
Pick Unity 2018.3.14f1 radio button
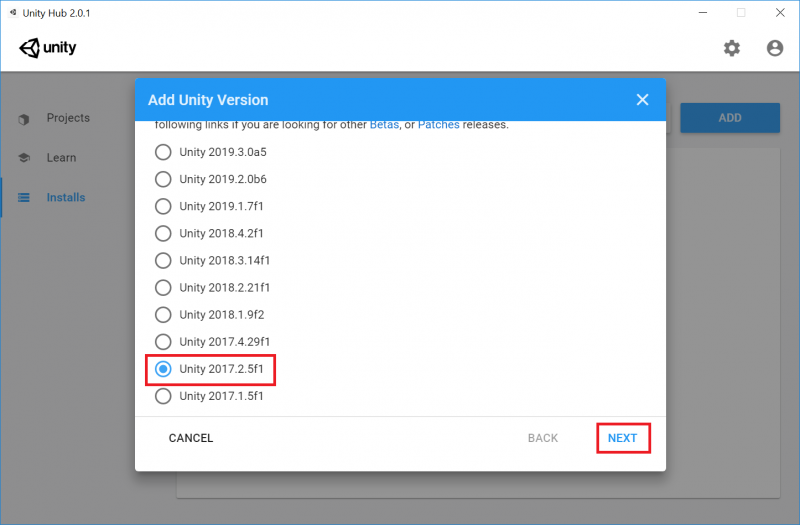(163, 260)
